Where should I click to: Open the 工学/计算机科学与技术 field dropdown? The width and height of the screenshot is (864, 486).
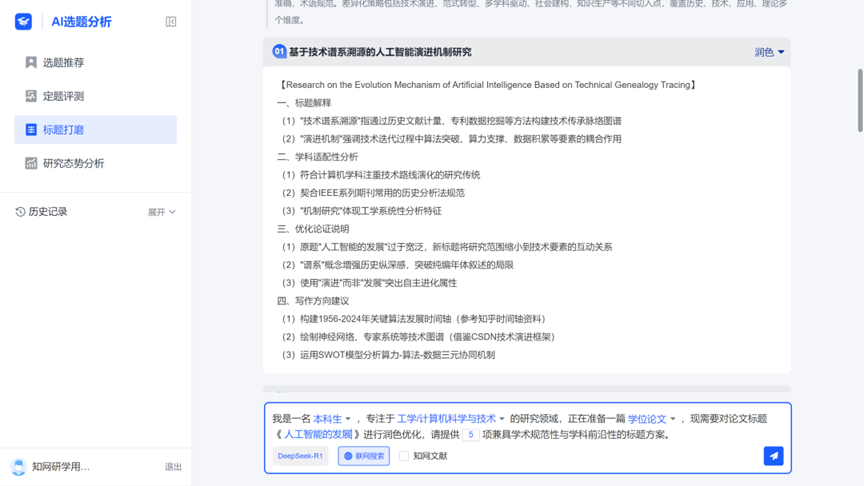tap(450, 419)
